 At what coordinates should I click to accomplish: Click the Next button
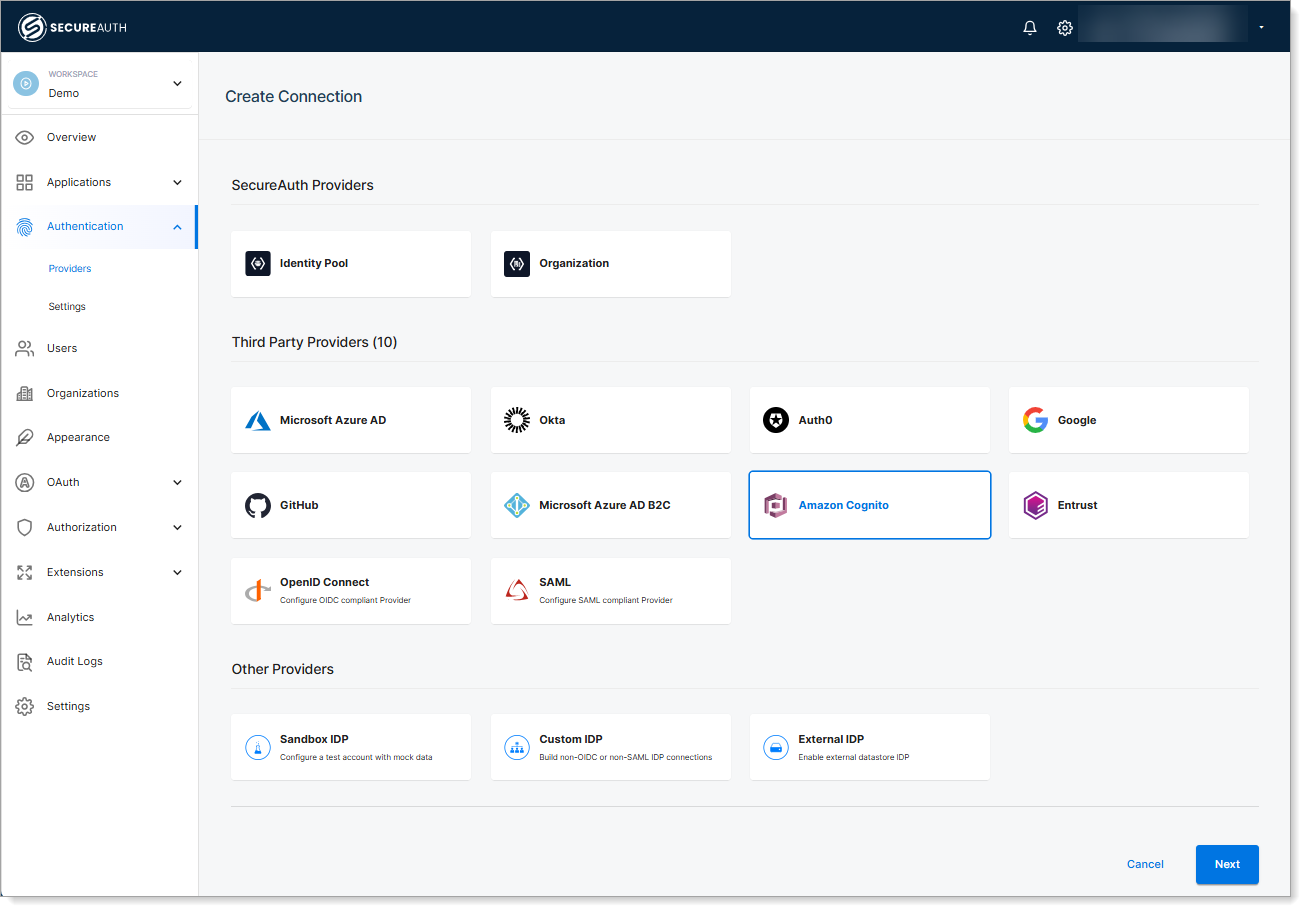coord(1227,864)
